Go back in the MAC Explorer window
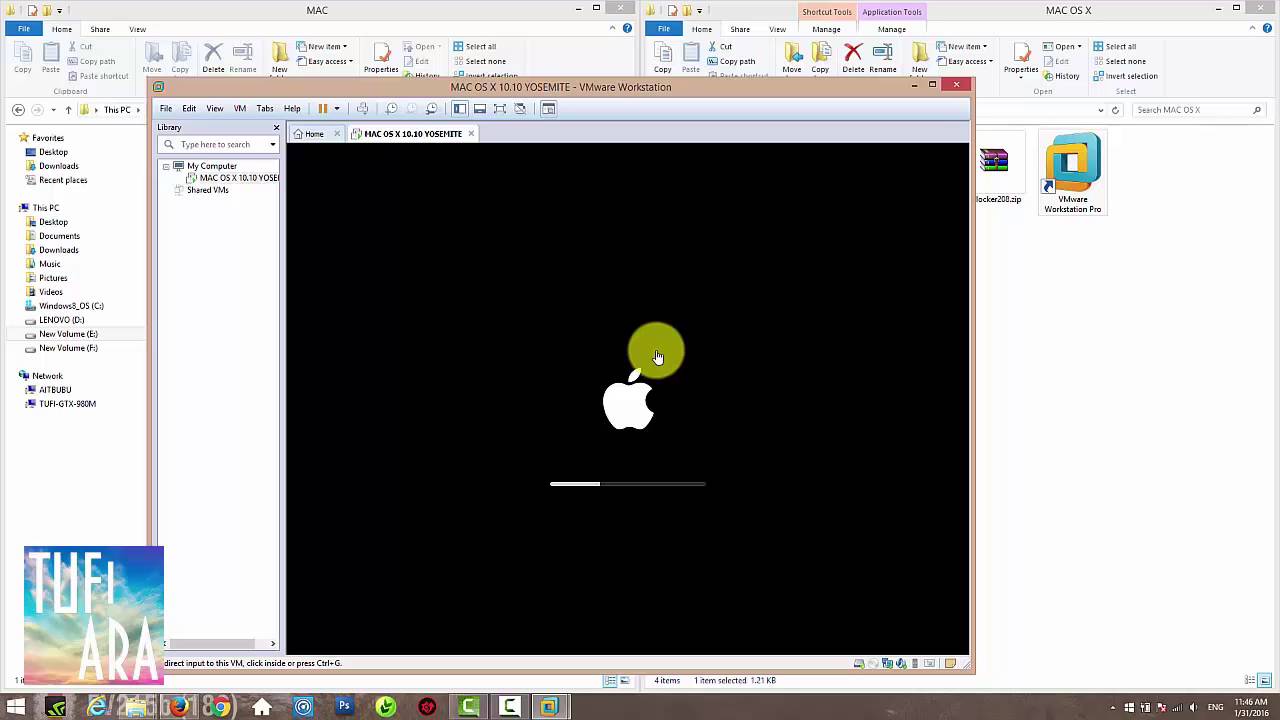 click(x=18, y=110)
